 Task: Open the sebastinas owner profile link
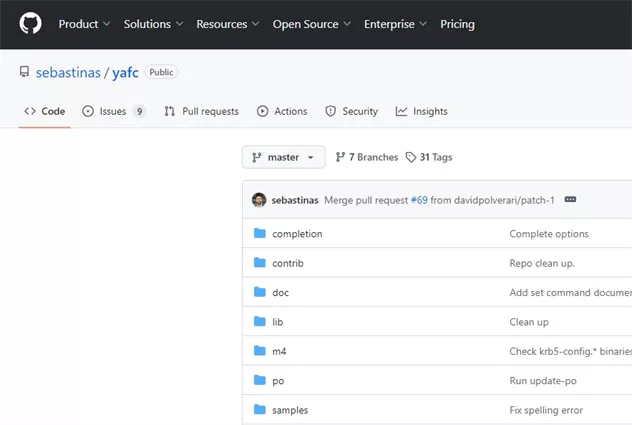[68, 73]
